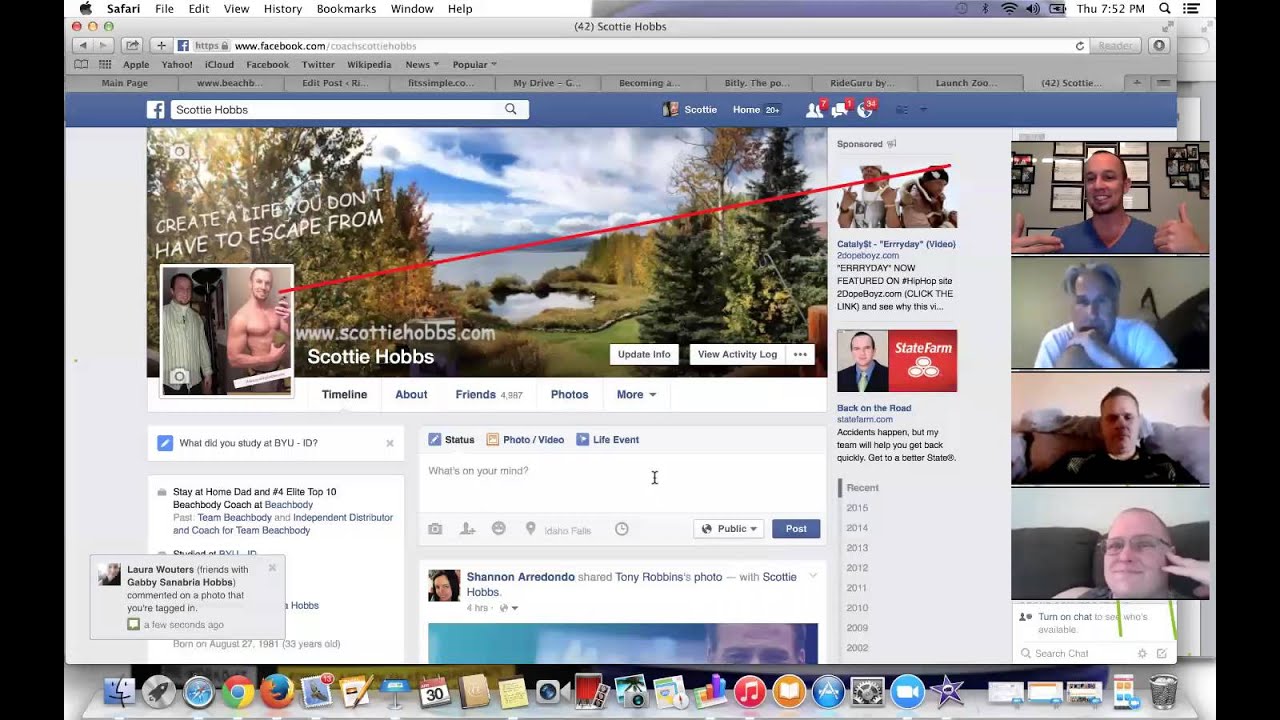Open Firefox from the Dock

pos(277,692)
